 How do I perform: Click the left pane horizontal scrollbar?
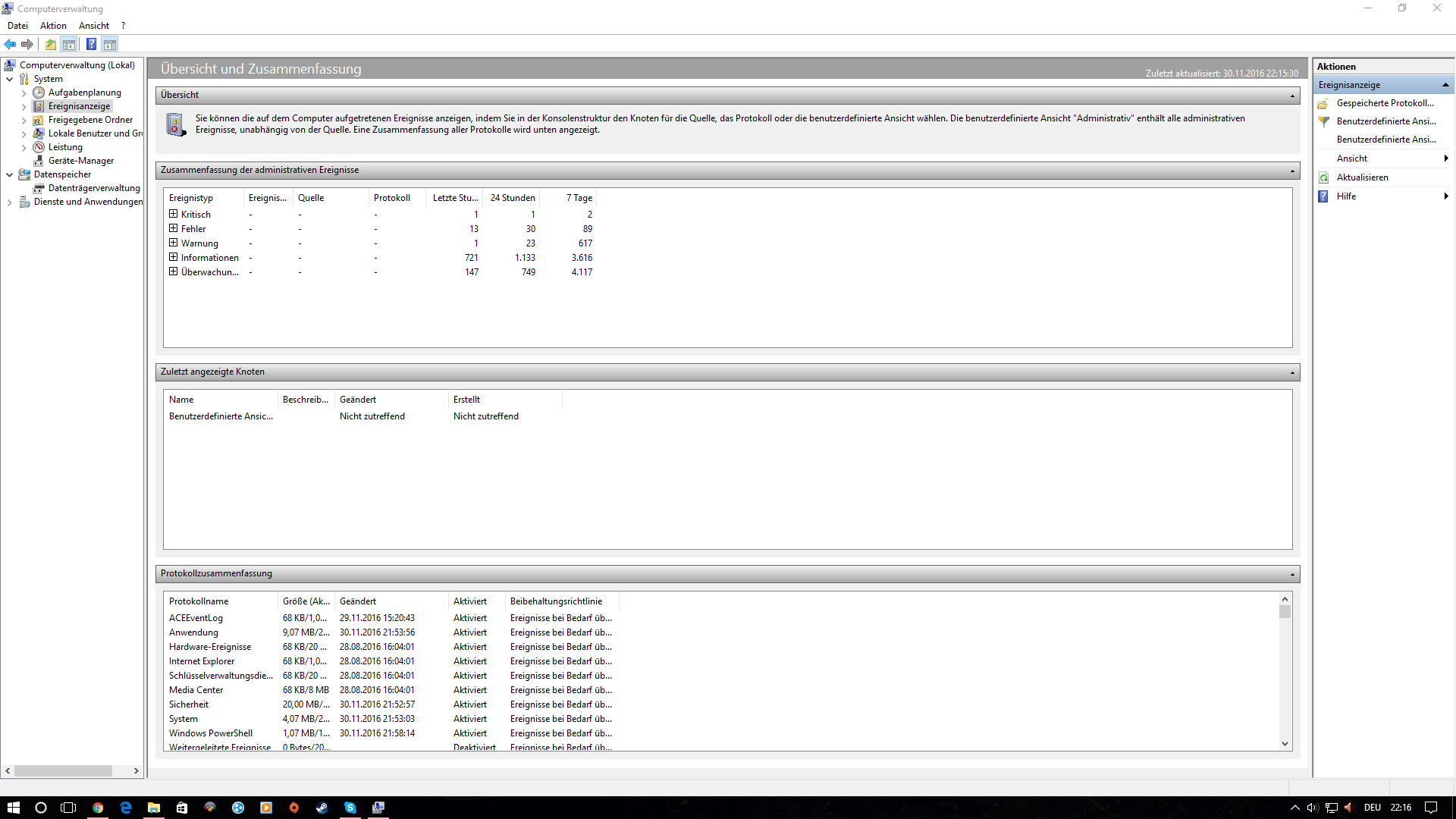tap(64, 770)
